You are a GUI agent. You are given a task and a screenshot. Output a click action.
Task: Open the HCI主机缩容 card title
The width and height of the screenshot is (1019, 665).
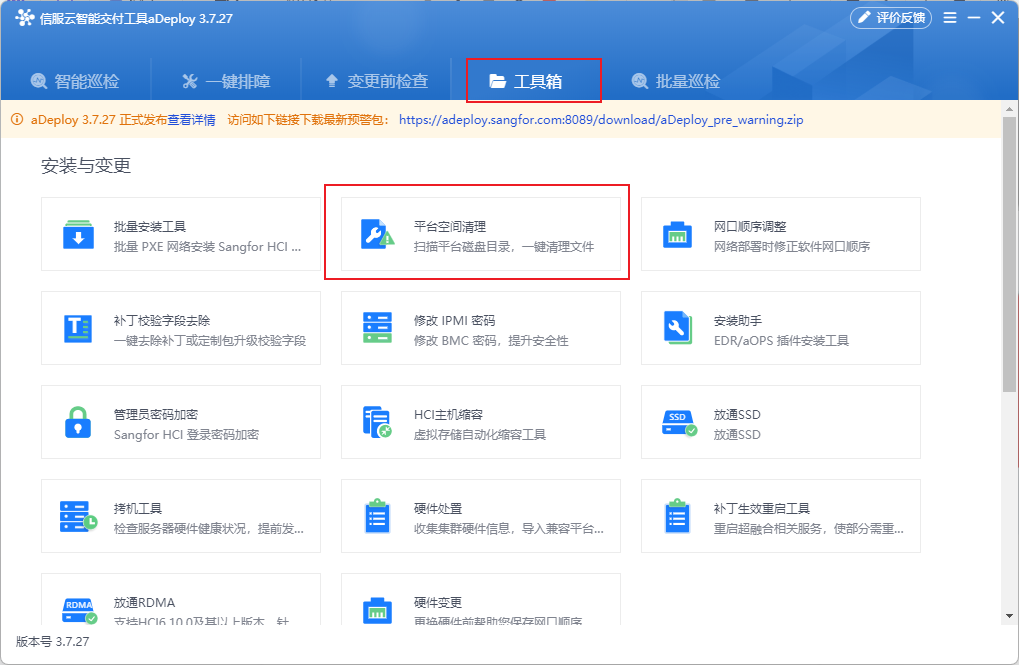(448, 415)
